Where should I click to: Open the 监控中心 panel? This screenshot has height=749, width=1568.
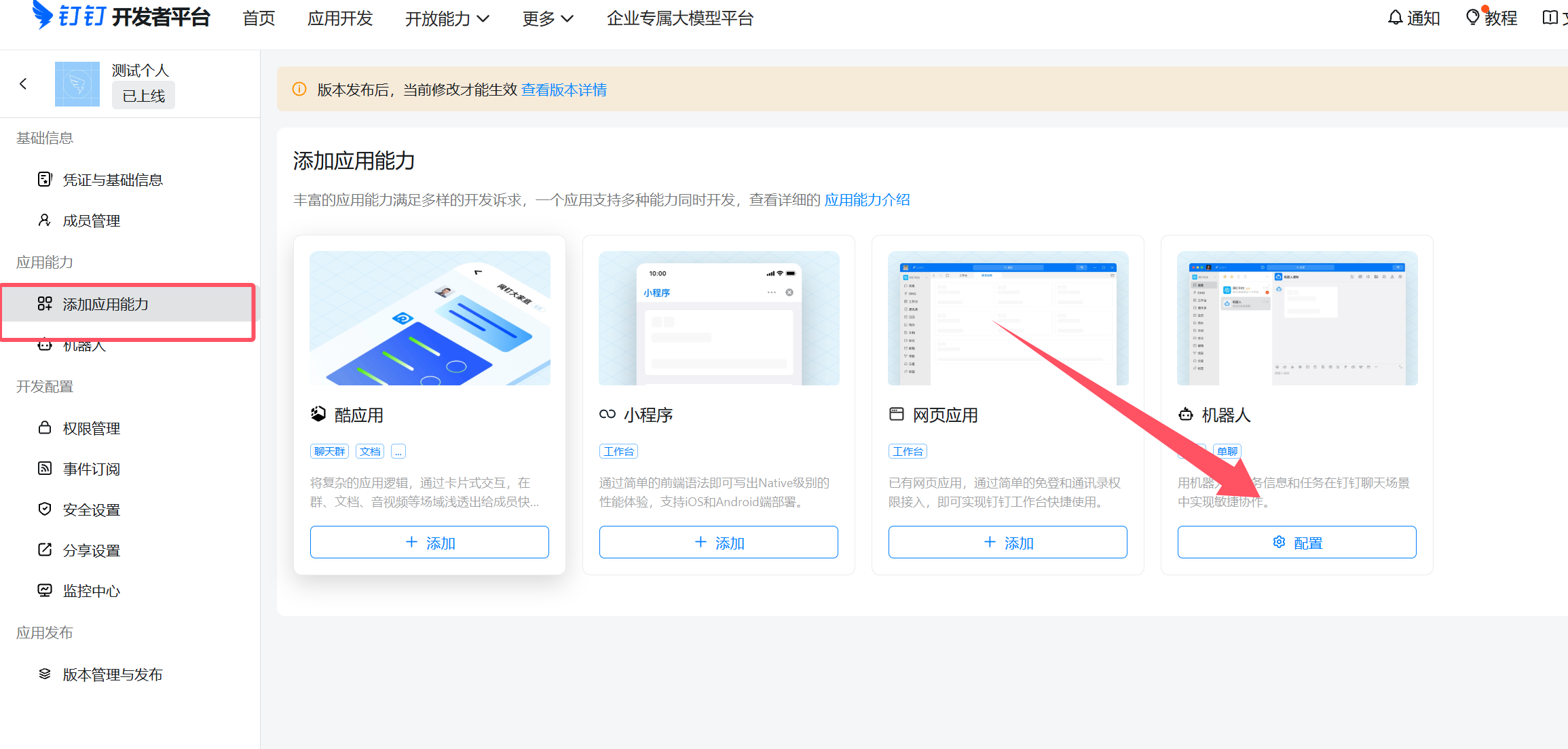click(91, 590)
